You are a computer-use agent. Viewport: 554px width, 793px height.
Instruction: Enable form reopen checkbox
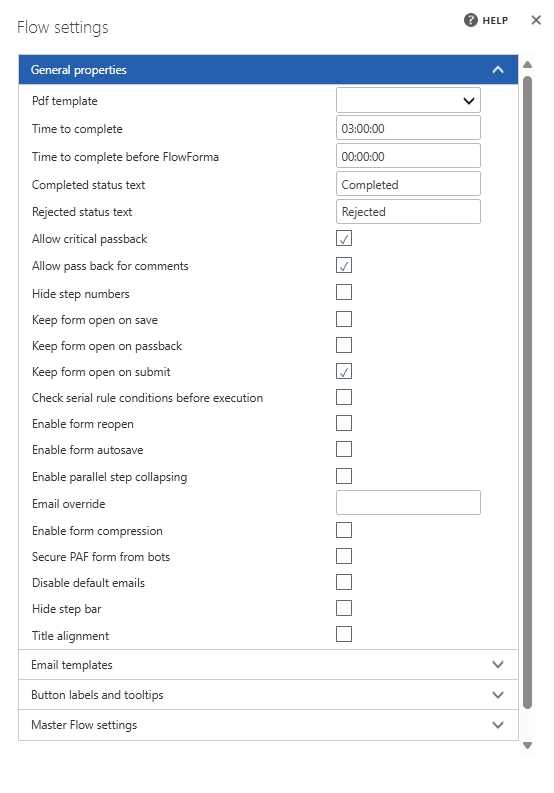(x=344, y=423)
